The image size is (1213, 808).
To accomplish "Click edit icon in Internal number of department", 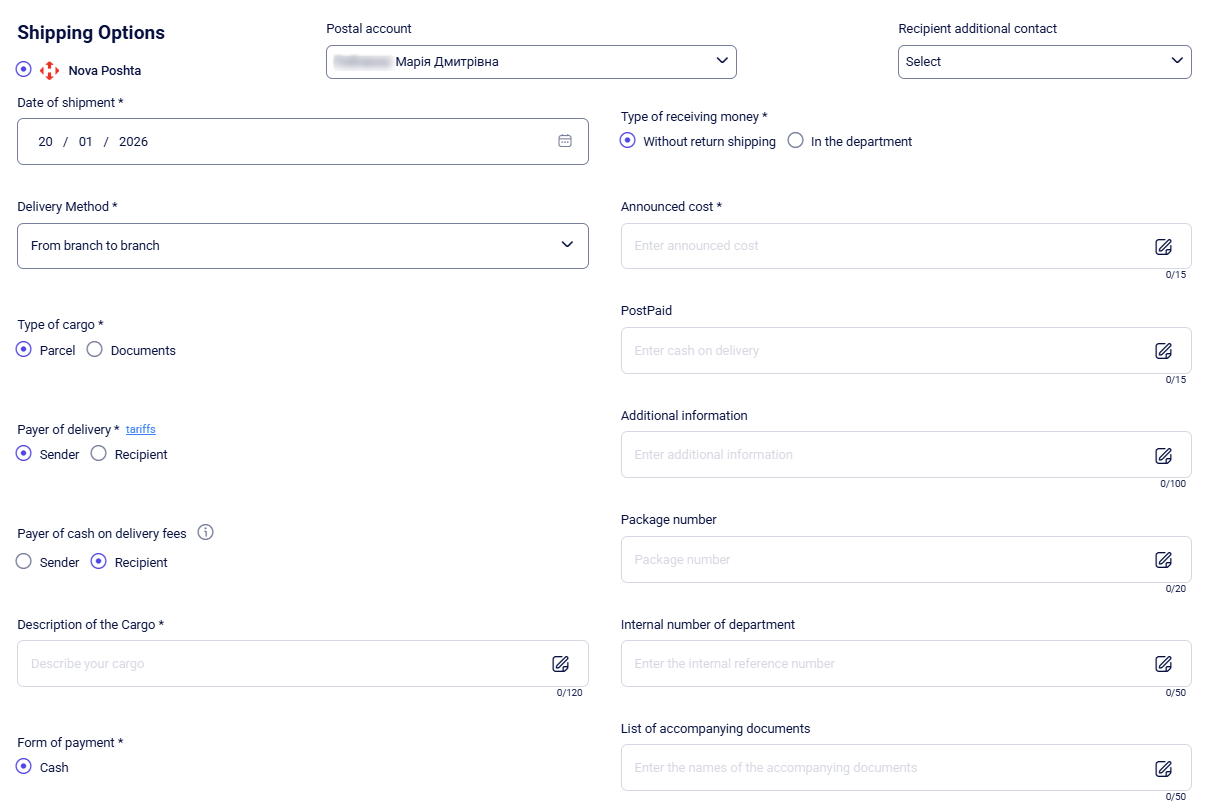I will (1163, 664).
